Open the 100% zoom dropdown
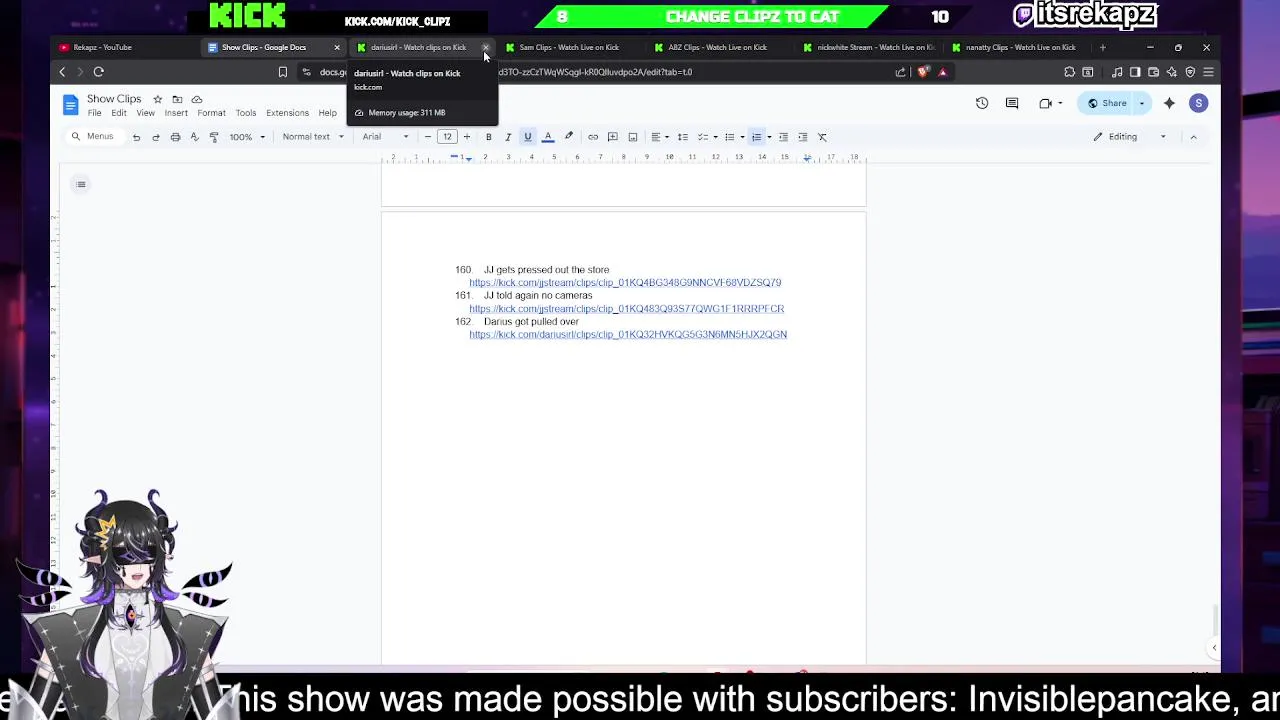Screen dimensions: 1280x720 coord(247,137)
